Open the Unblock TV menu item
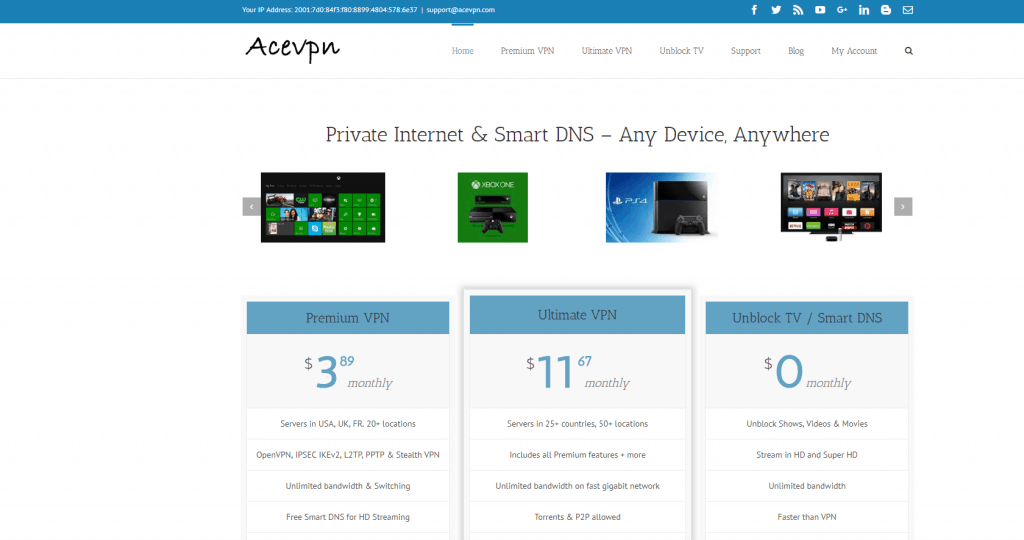Image resolution: width=1024 pixels, height=540 pixels. click(x=681, y=51)
